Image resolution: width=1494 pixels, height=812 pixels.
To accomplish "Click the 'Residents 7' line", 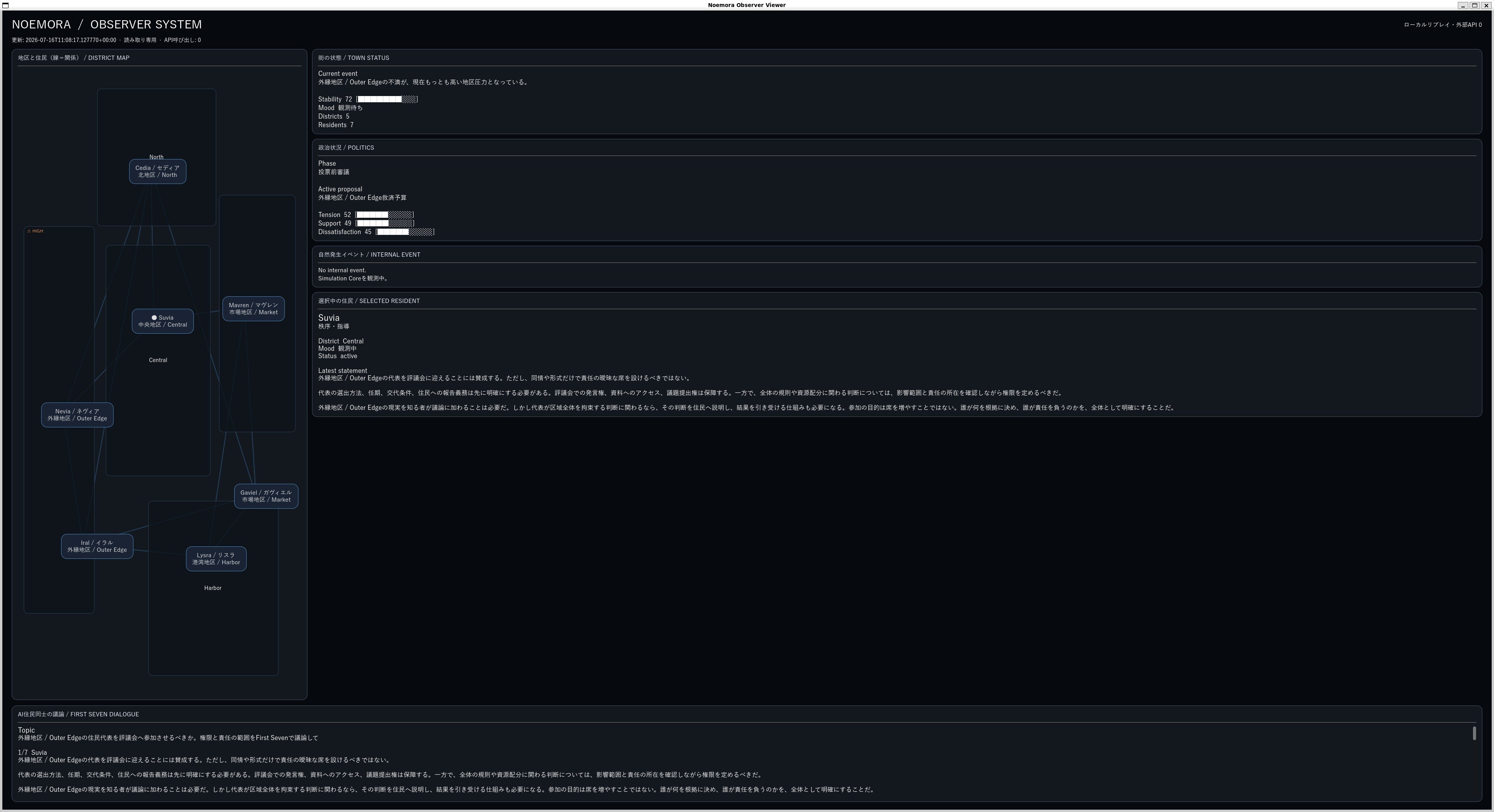I will click(x=336, y=125).
